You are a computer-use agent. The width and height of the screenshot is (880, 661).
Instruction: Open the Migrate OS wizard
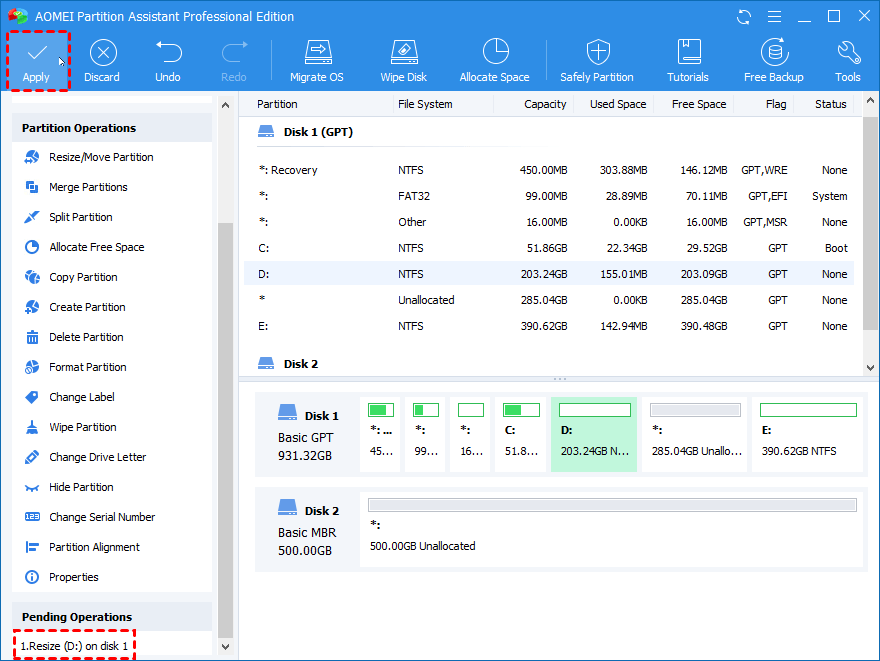pyautogui.click(x=316, y=60)
